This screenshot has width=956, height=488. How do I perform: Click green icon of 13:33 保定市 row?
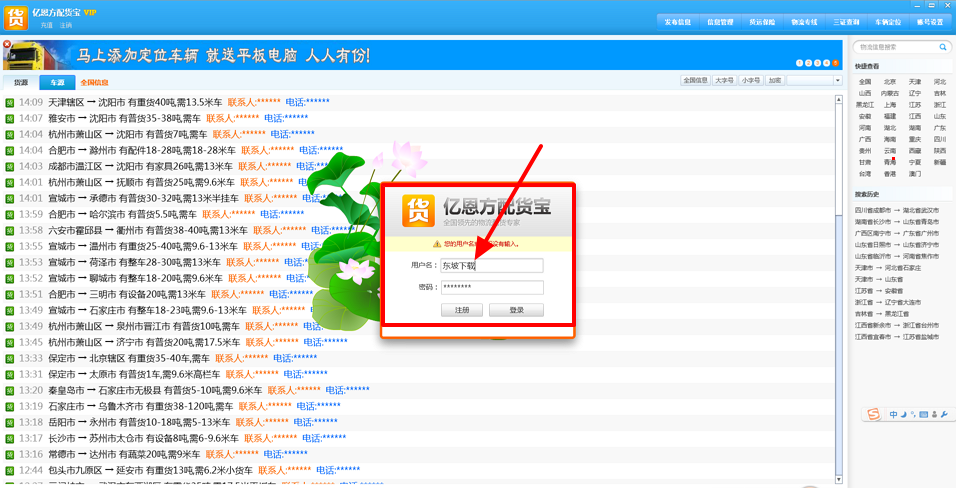tap(10, 359)
